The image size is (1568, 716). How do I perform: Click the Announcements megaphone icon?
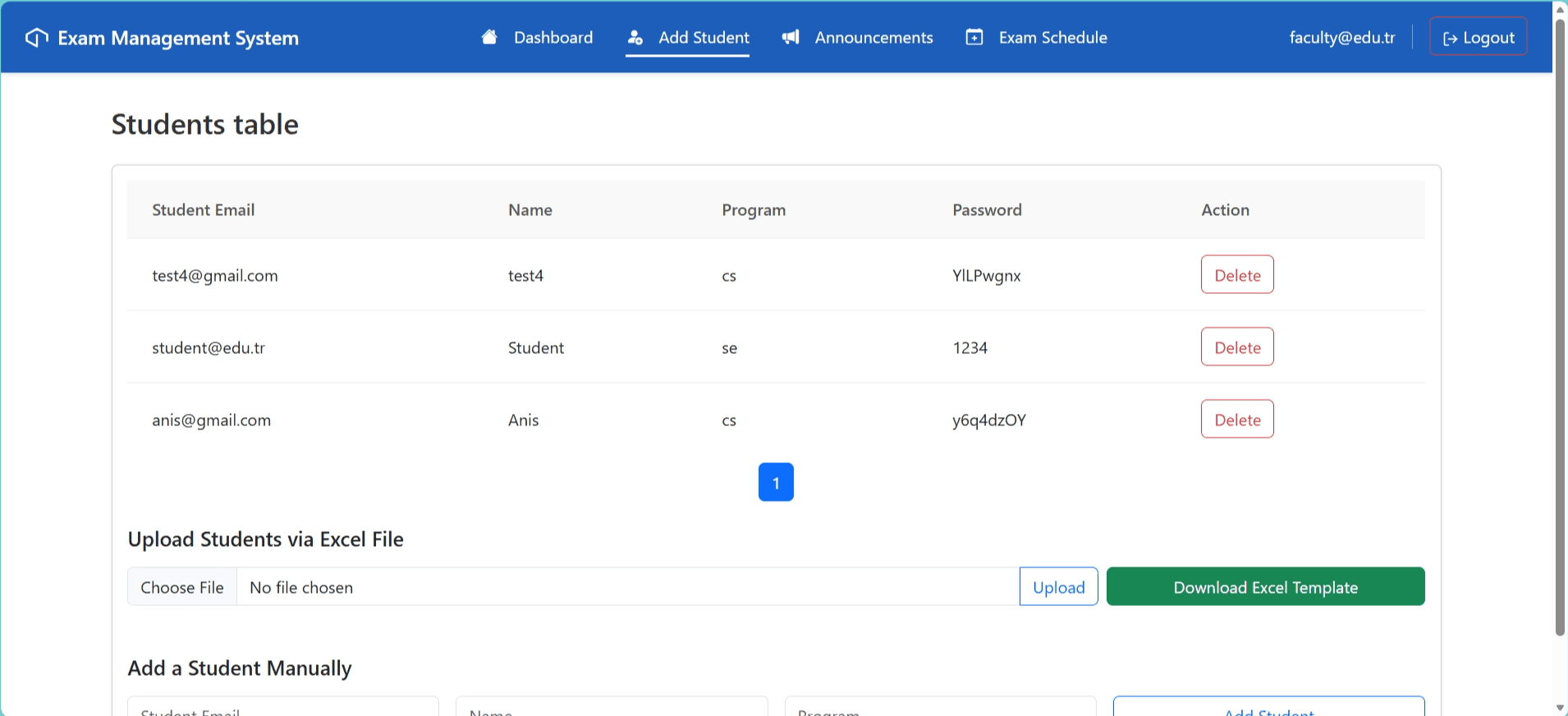791,37
